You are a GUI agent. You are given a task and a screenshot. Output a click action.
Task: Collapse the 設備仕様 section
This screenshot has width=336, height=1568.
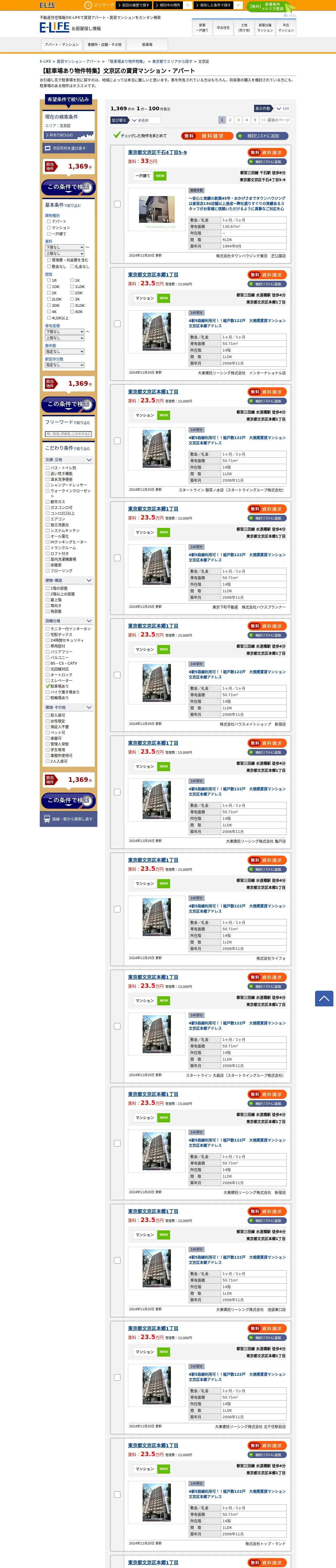pos(68,621)
